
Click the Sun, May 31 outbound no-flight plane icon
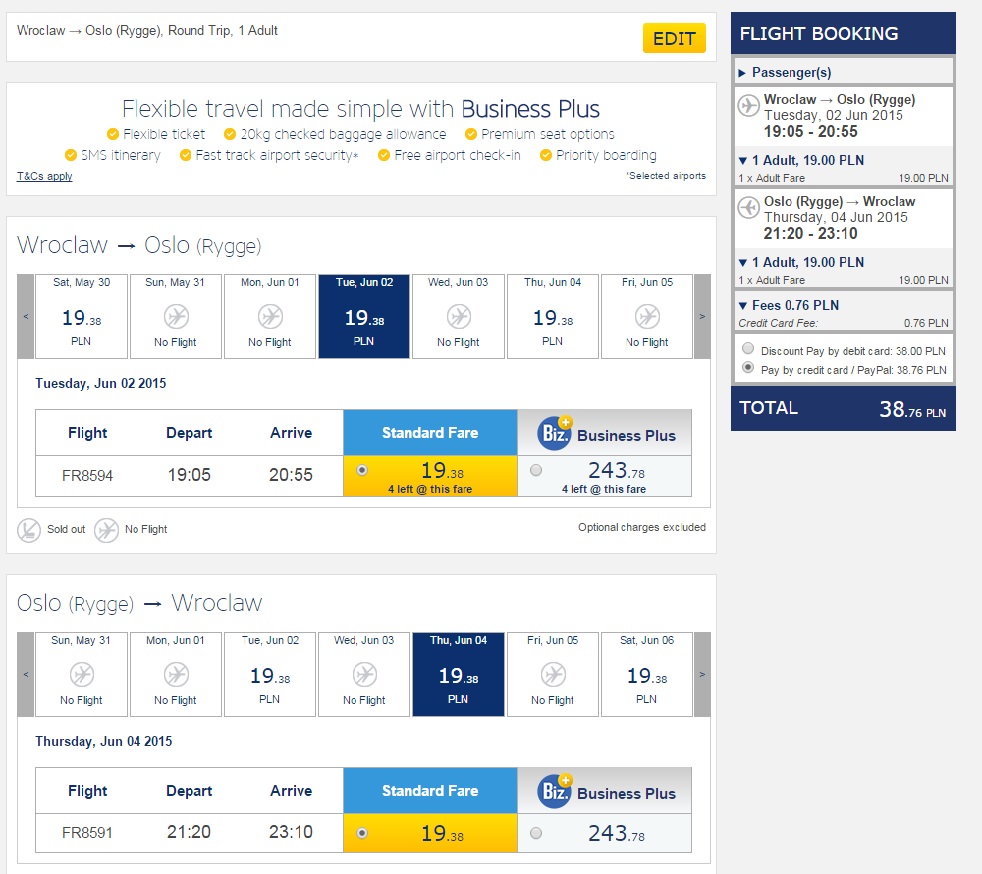coord(176,317)
